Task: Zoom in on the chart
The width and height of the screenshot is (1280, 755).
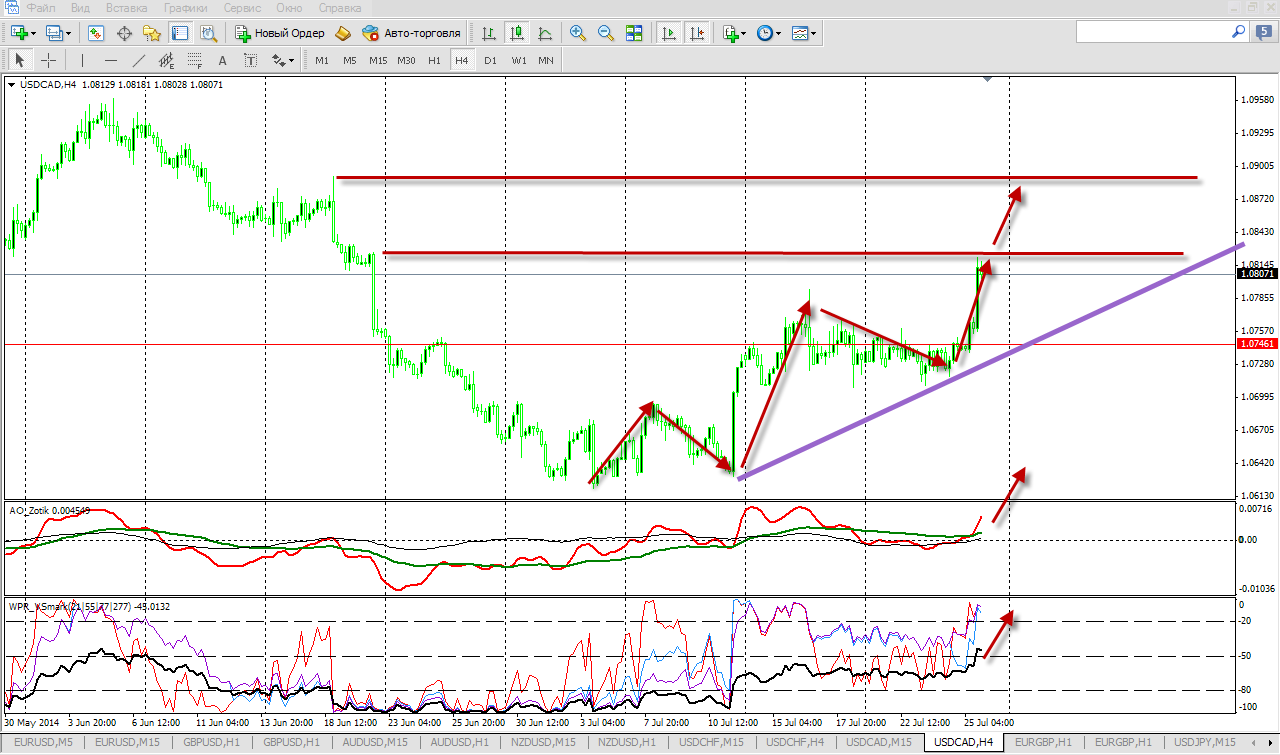Action: pos(577,33)
